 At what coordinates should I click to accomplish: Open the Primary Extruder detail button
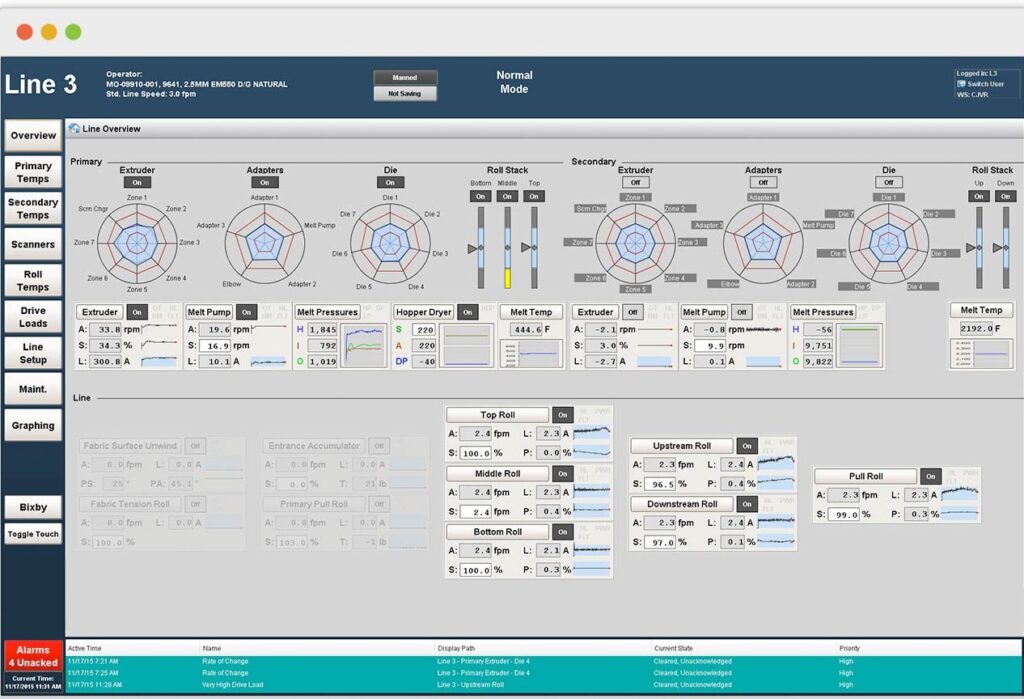click(x=100, y=312)
